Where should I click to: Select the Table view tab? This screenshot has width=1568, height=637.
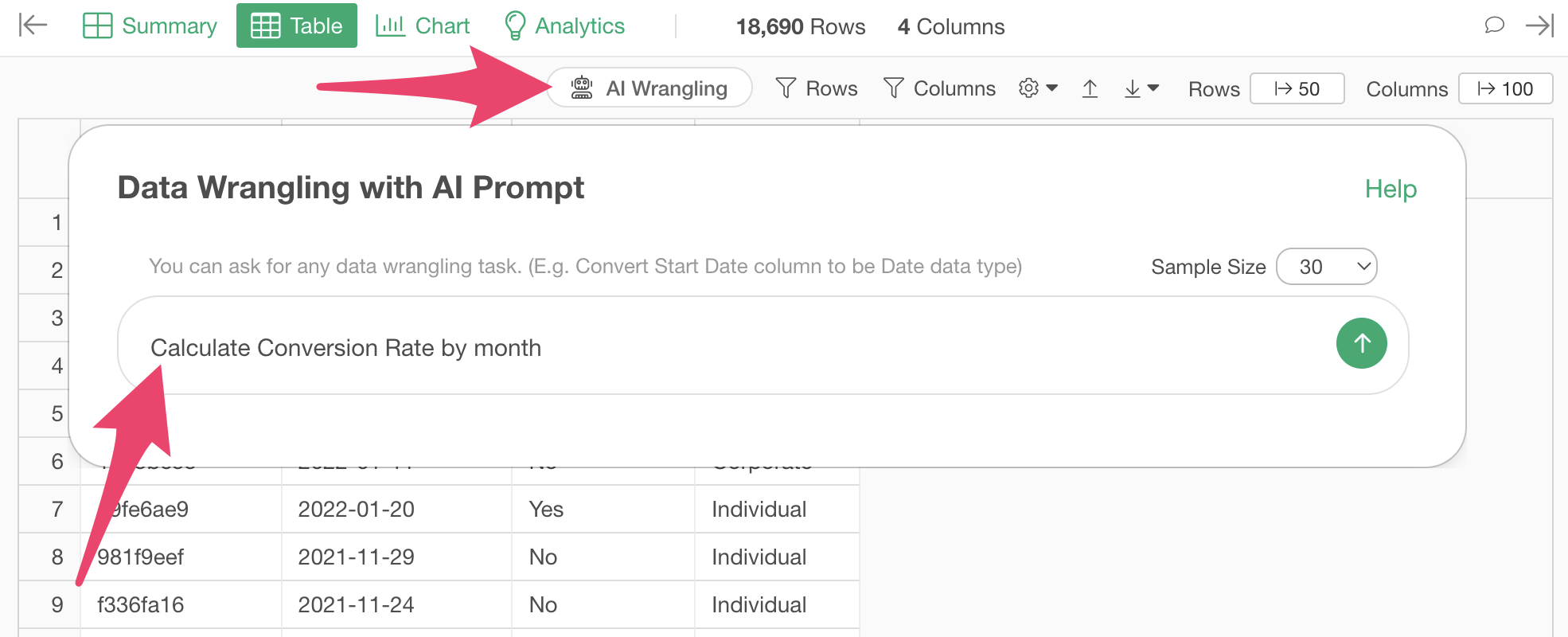coord(297,25)
